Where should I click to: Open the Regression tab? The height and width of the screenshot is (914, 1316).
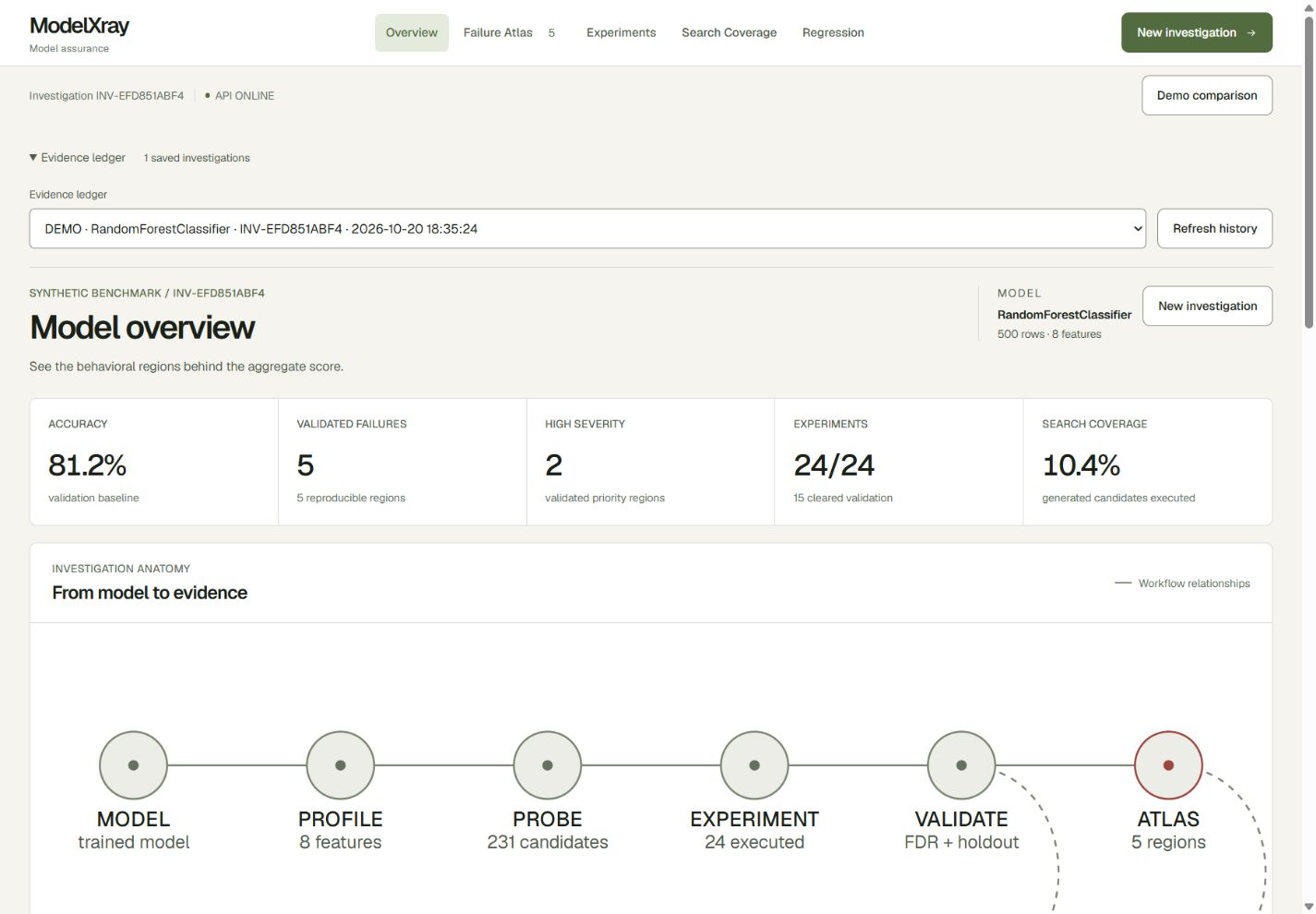click(x=833, y=32)
